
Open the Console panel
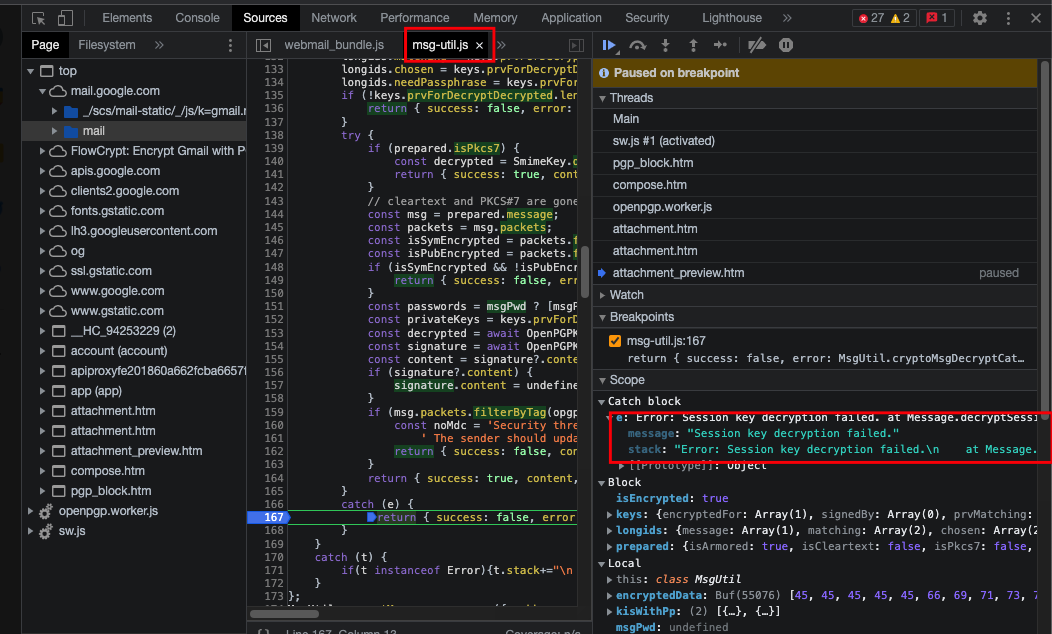click(197, 17)
